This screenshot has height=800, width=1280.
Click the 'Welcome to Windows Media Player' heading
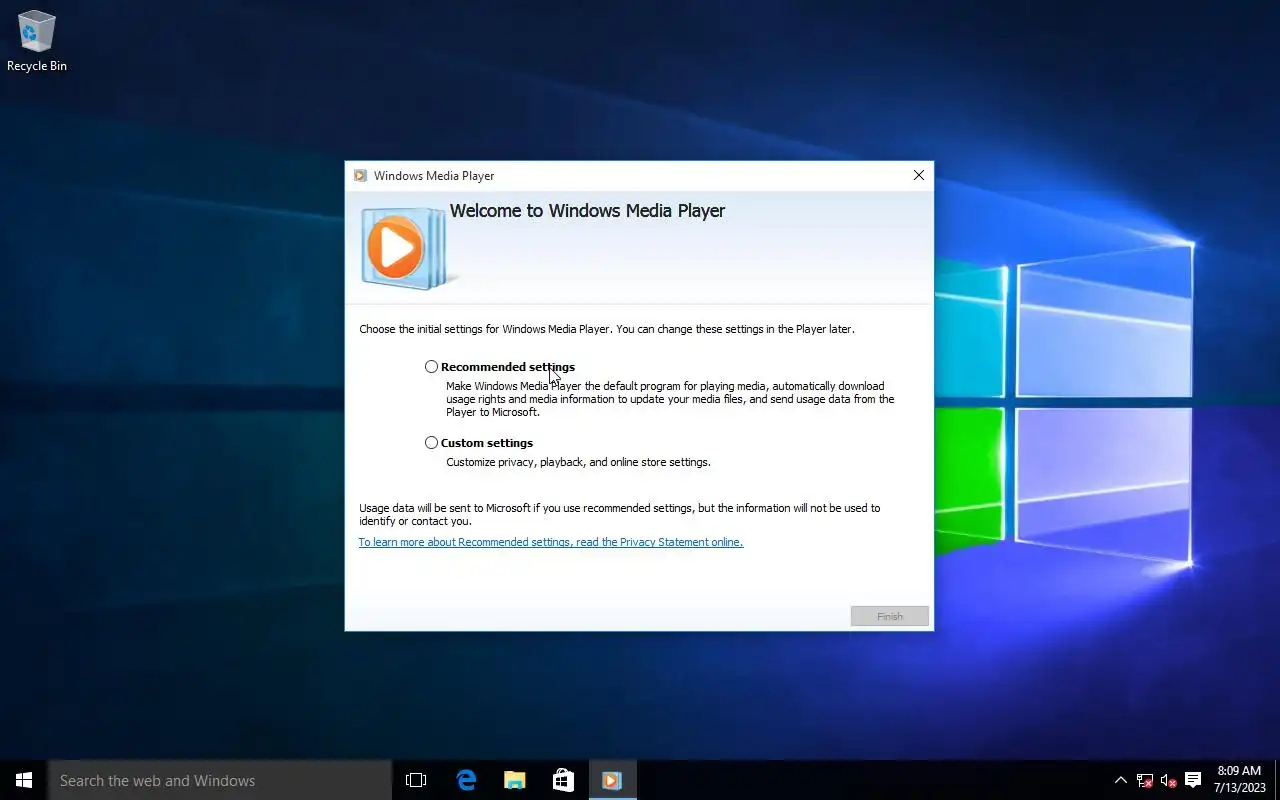(x=587, y=211)
